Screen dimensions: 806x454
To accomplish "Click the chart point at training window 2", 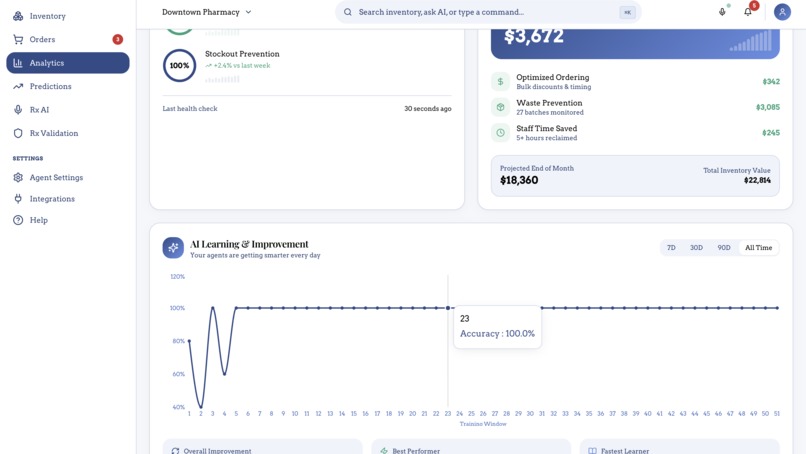I will click(x=201, y=407).
